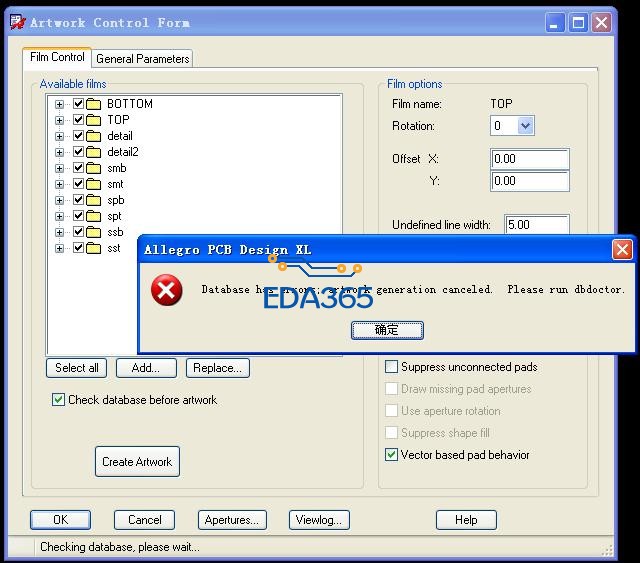Click the 'TOP' film name value
640x563 pixels.
pos(501,104)
